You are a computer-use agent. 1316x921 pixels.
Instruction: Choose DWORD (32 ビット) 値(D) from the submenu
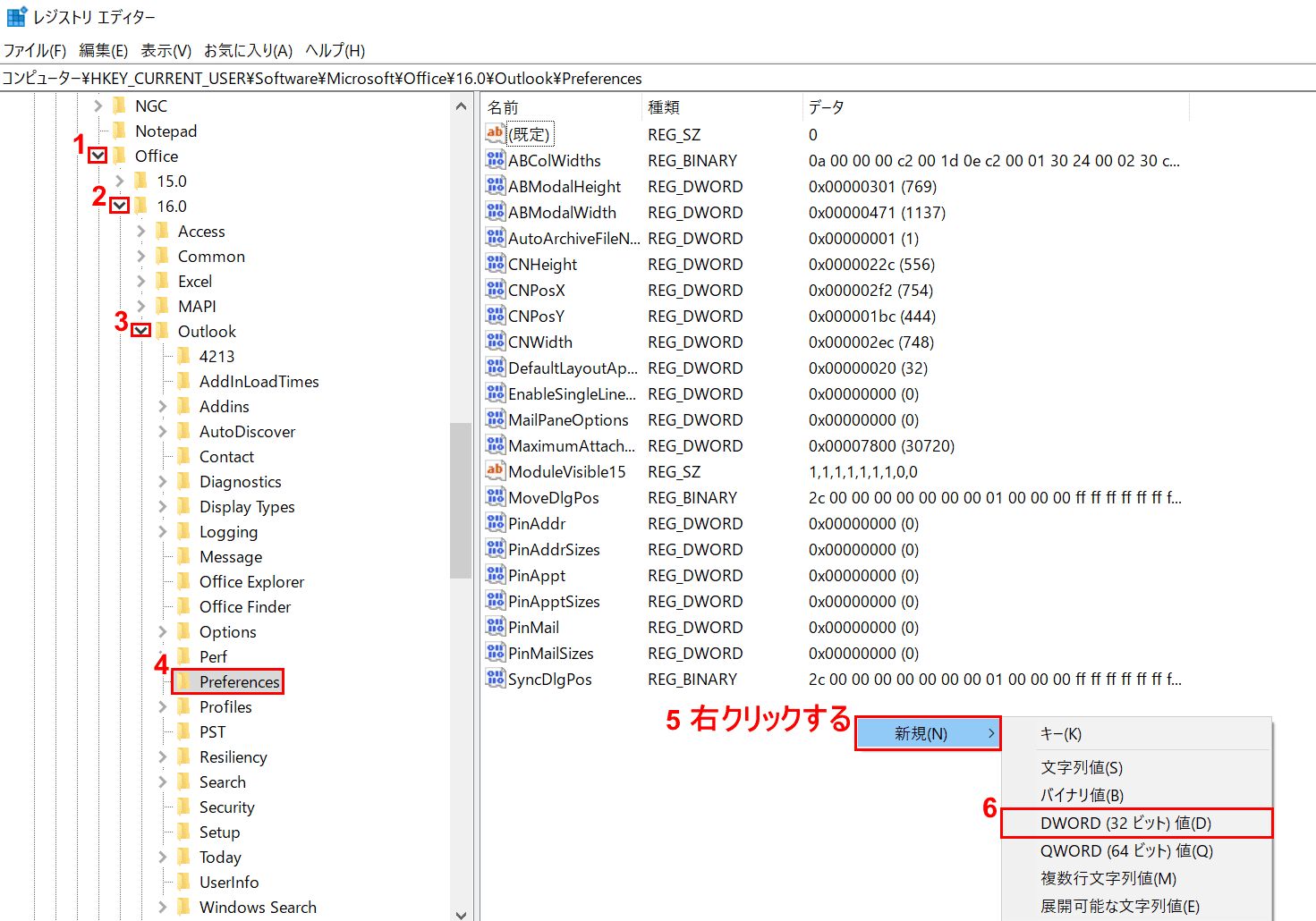tap(1125, 823)
